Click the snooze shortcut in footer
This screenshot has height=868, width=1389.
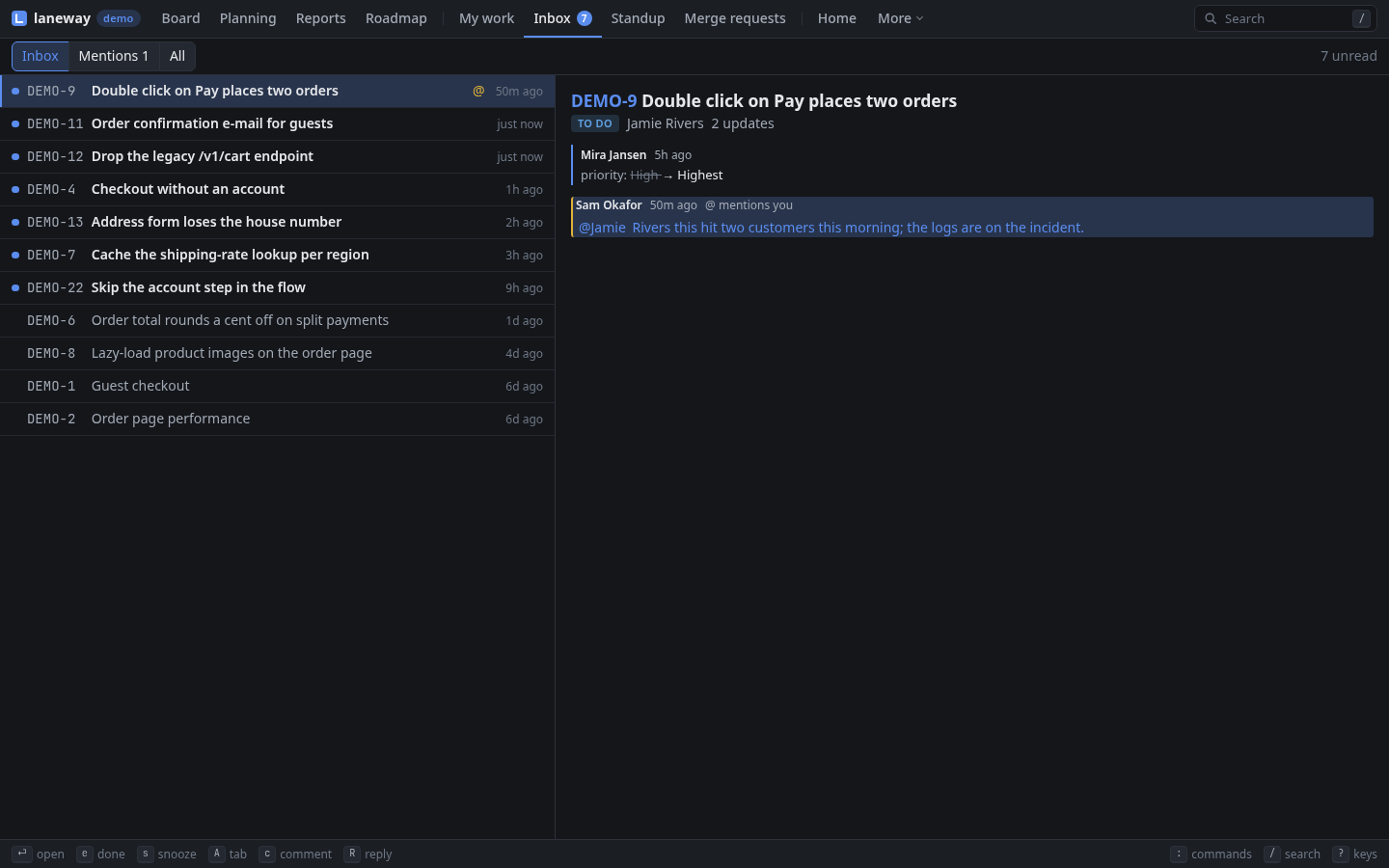[167, 854]
